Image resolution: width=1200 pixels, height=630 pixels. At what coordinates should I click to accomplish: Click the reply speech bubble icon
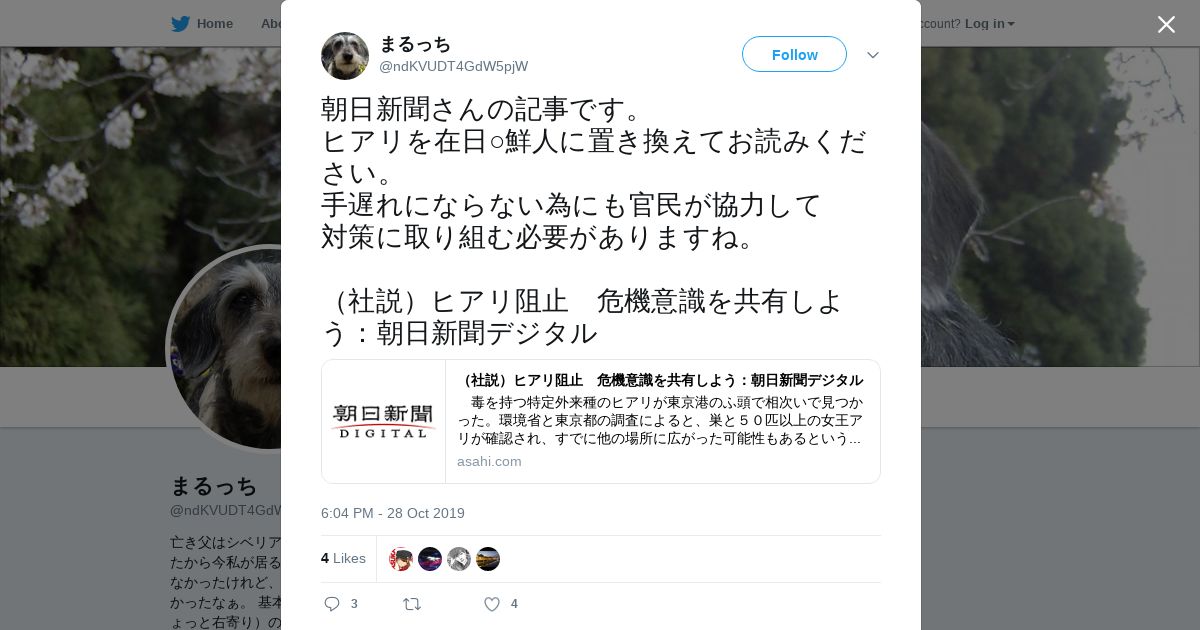(332, 604)
